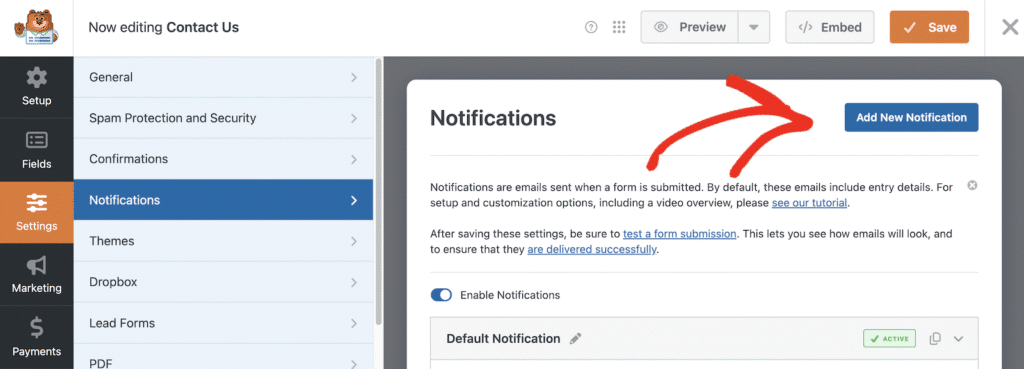Open Lead Forms settings section
This screenshot has height=369, width=1024.
[x=223, y=323]
